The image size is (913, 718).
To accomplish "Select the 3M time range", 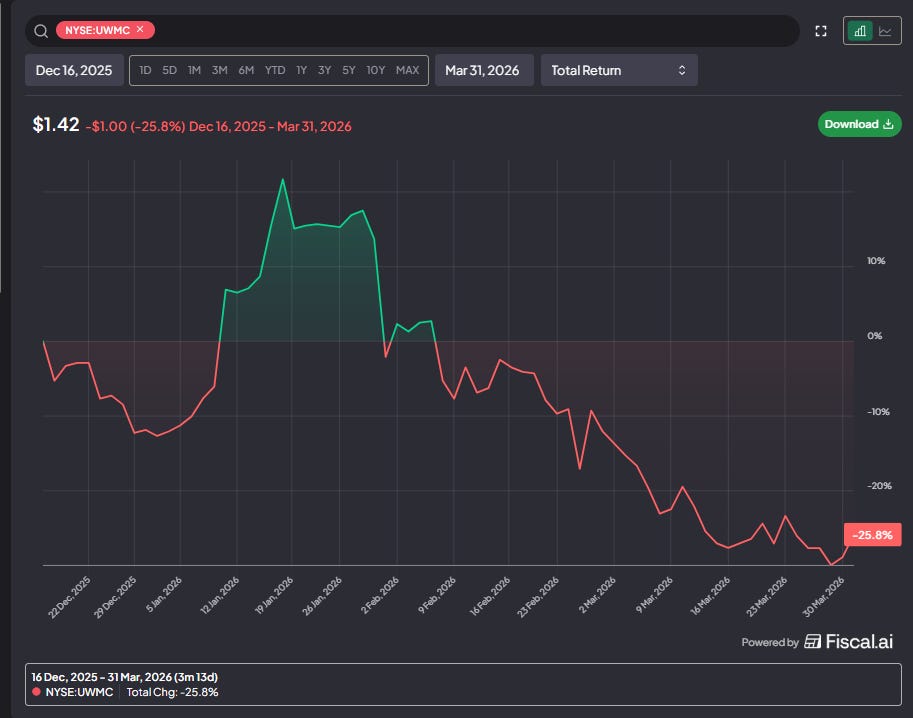I will click(220, 70).
